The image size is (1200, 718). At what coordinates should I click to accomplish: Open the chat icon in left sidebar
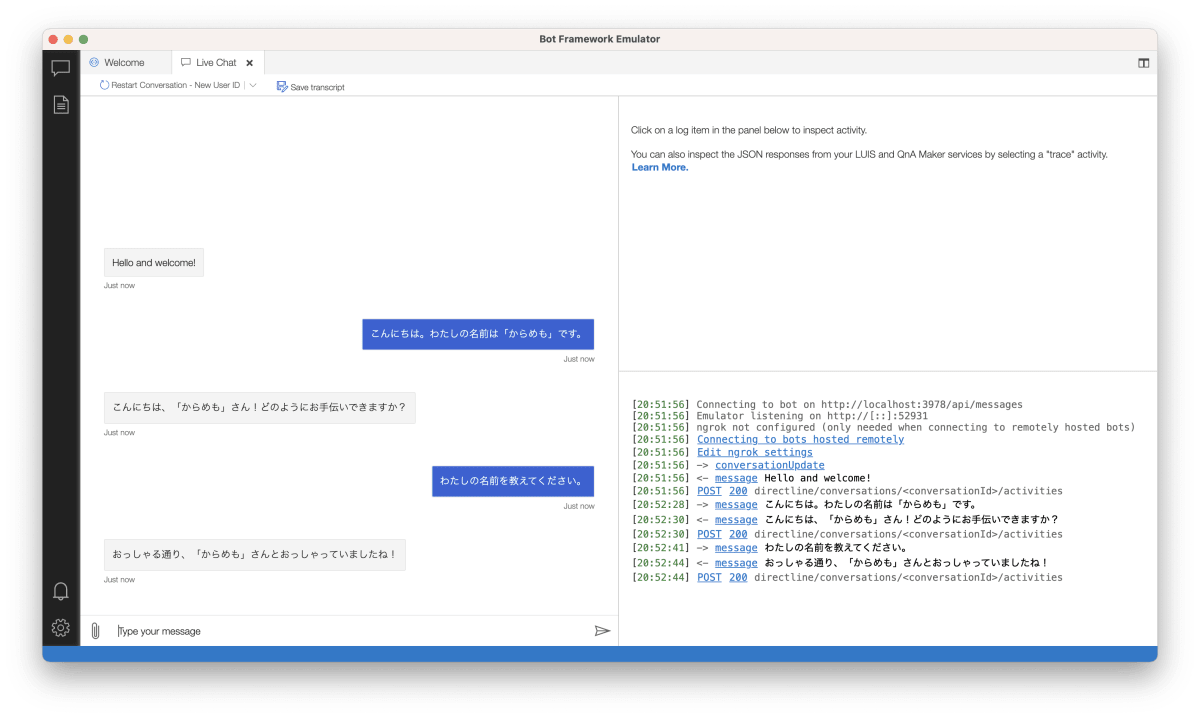tap(61, 68)
